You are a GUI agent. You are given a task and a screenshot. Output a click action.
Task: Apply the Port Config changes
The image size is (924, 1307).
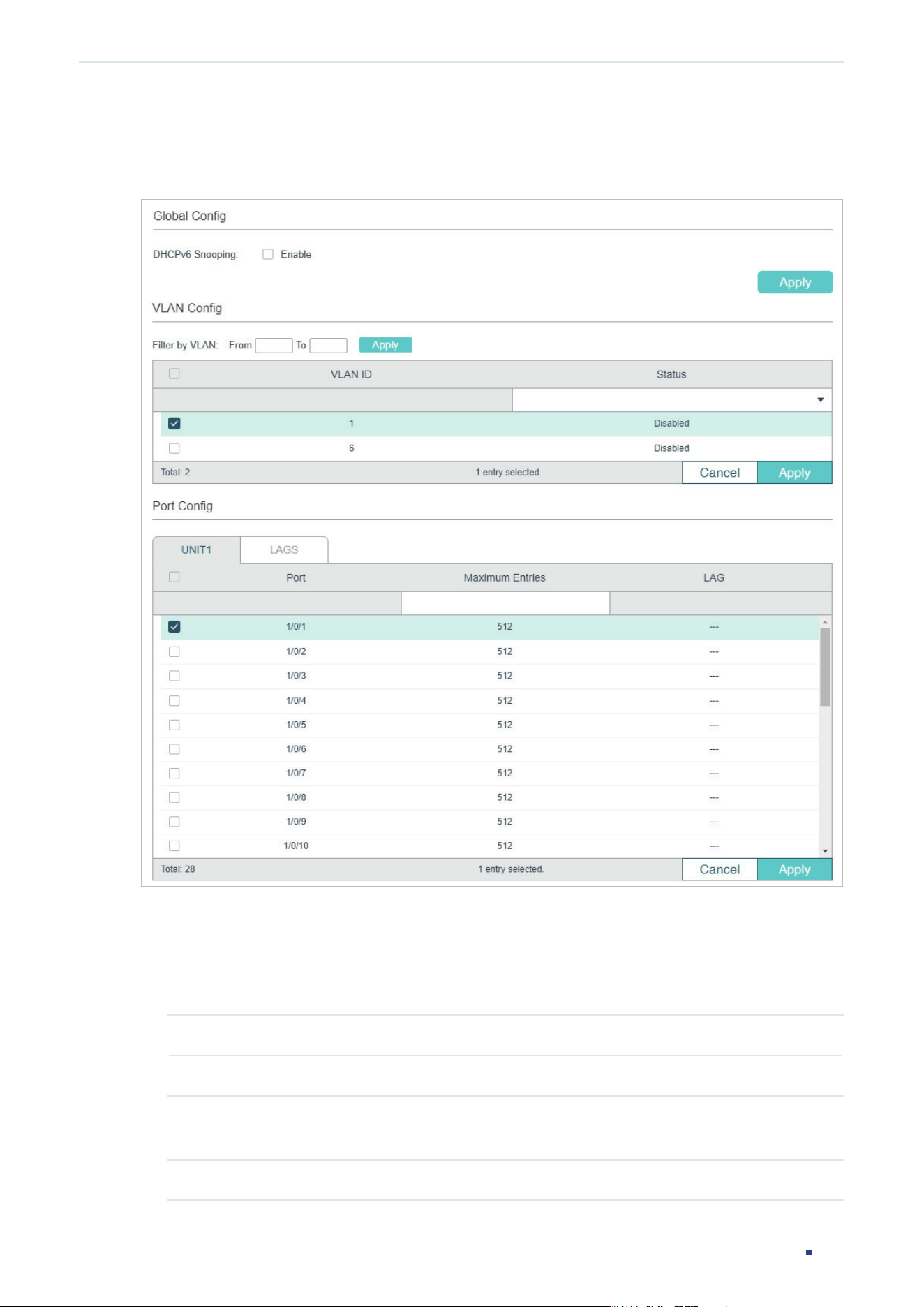794,869
